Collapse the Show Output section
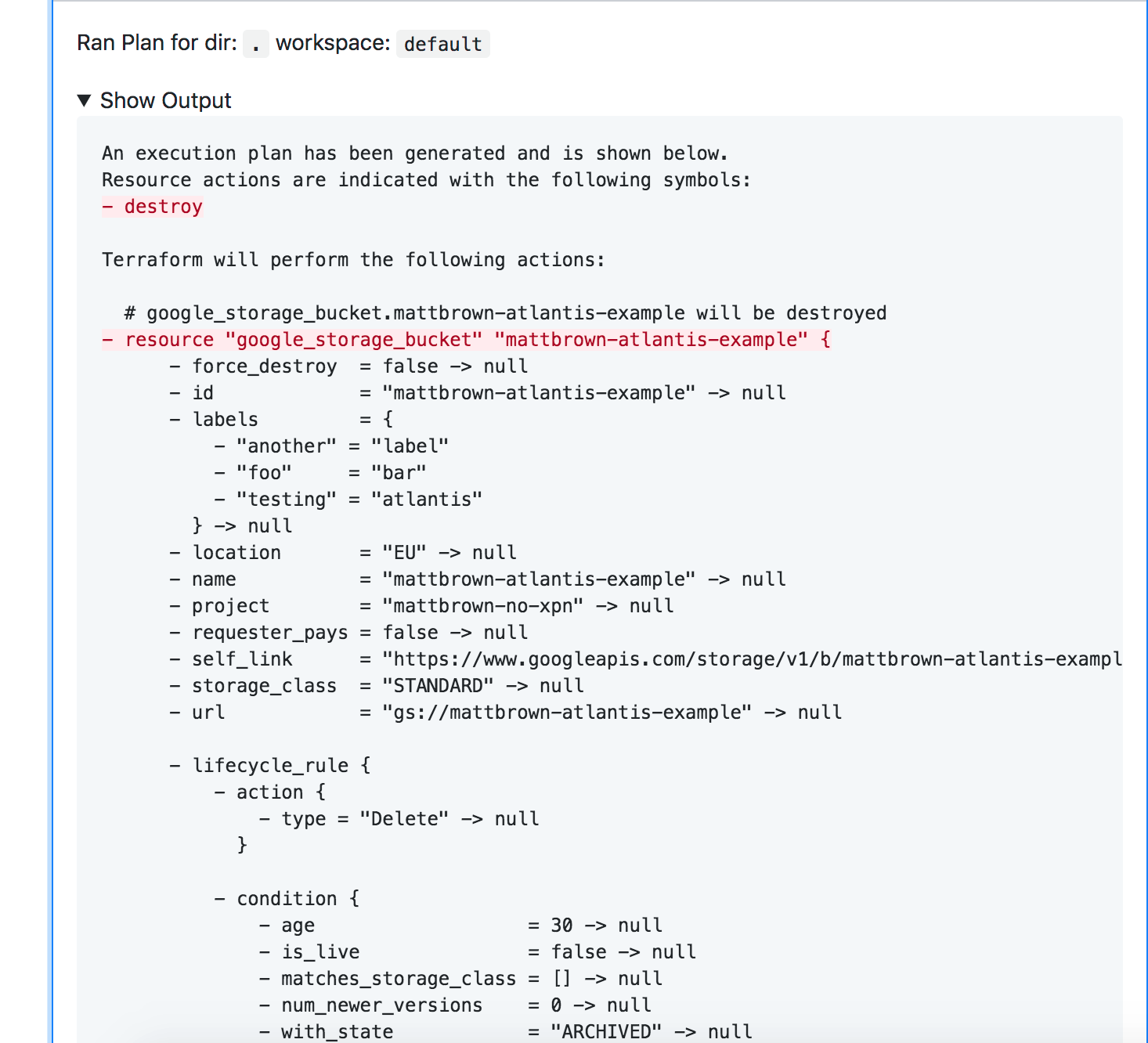Screen dimensions: 1148x1043 tap(164, 100)
